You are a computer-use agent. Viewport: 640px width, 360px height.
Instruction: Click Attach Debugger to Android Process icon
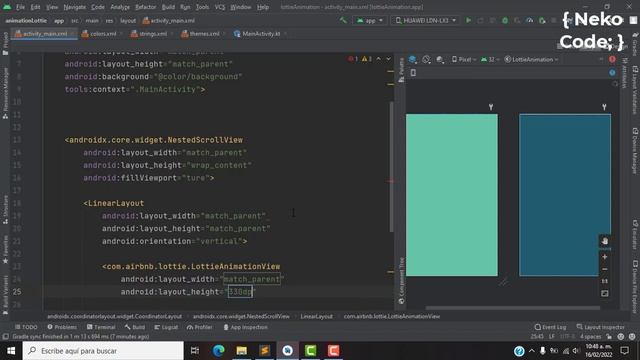(542, 20)
